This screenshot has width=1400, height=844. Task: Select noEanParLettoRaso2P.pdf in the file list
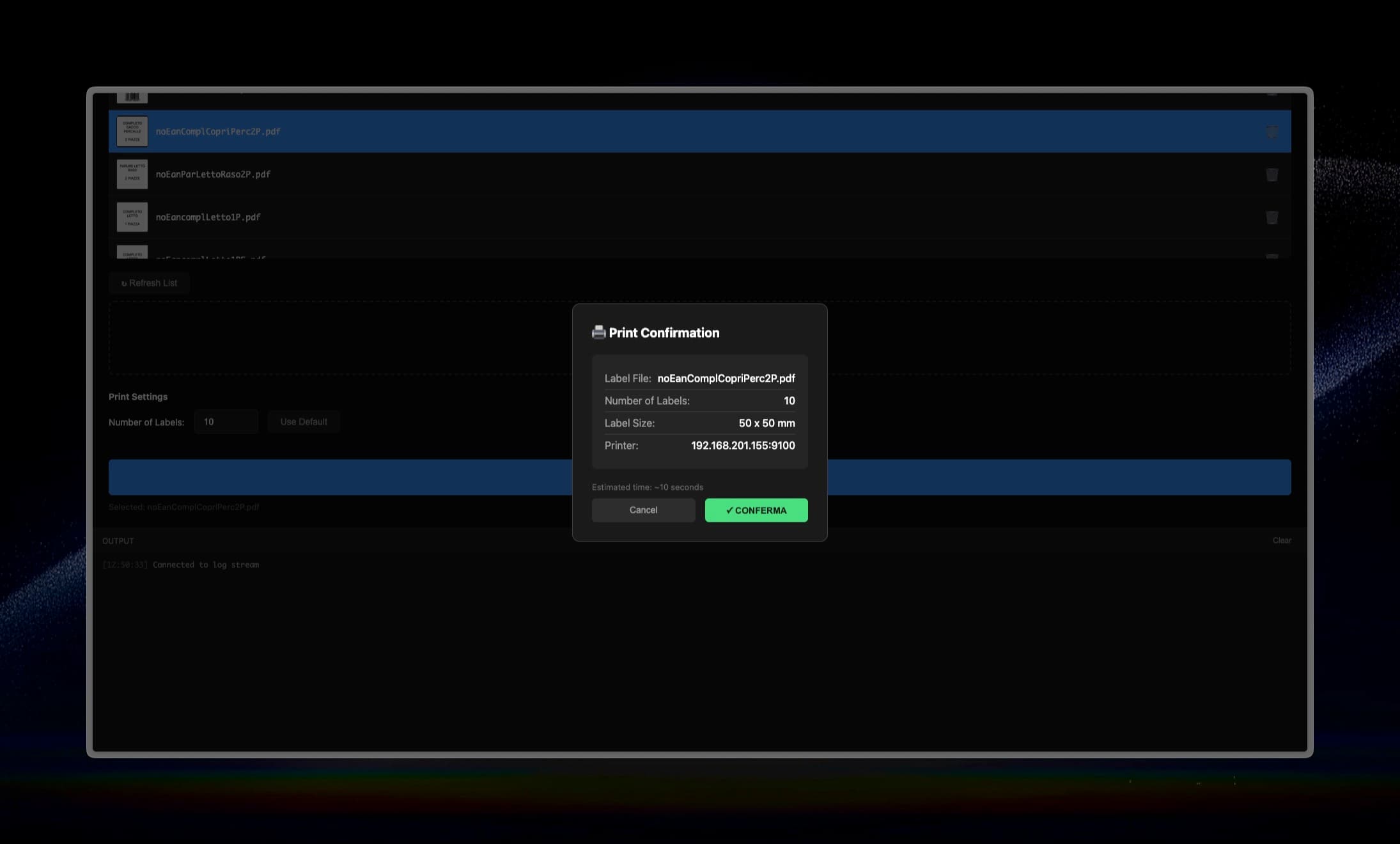(x=700, y=174)
